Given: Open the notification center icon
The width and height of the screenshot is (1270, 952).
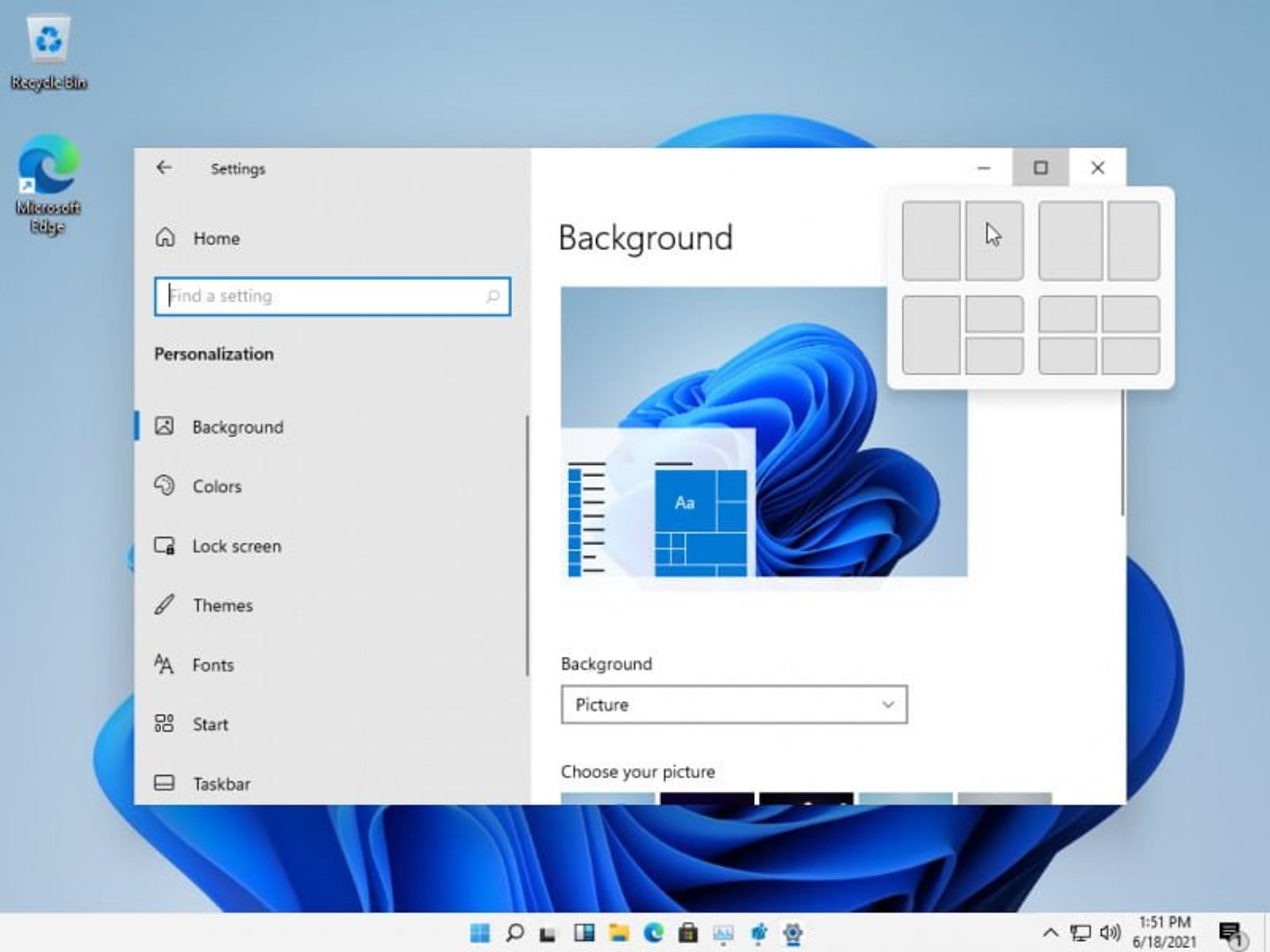Looking at the screenshot, I should (x=1231, y=933).
